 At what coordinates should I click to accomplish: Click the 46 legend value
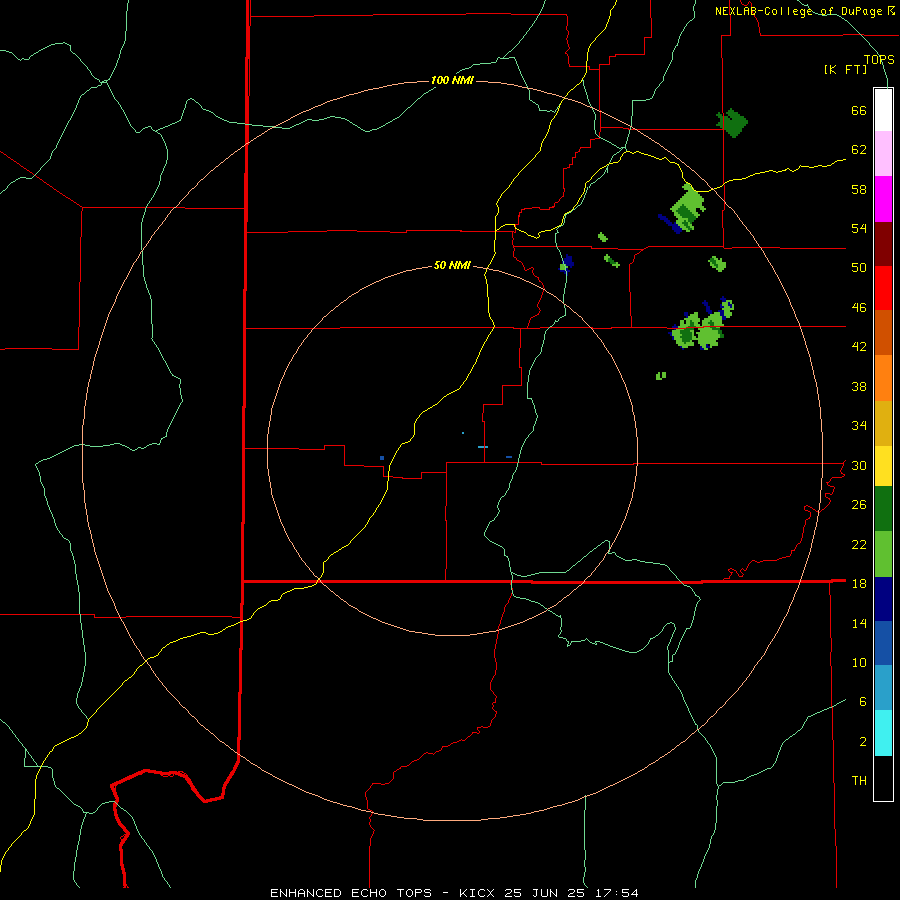coord(859,307)
